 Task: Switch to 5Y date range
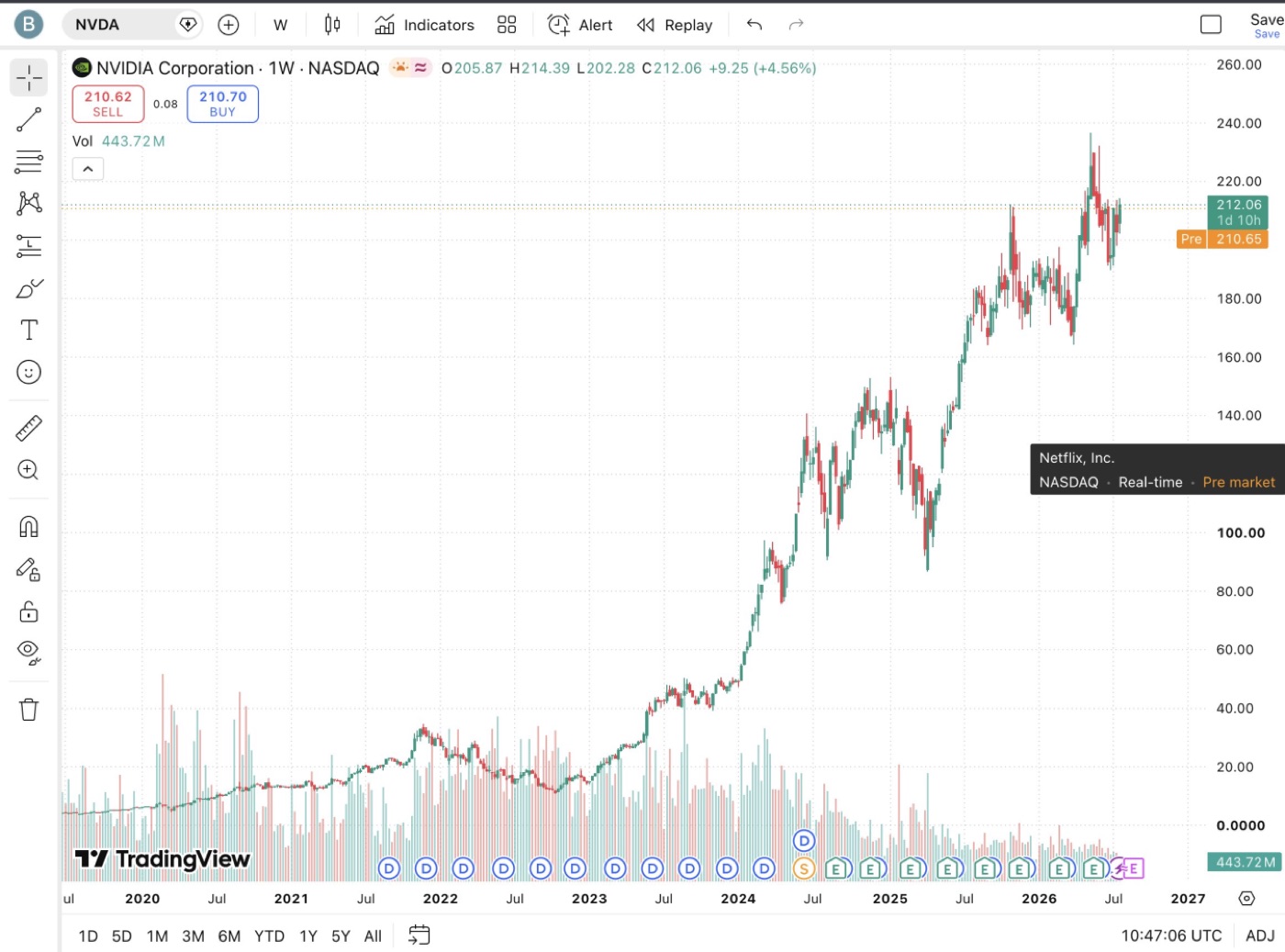pyautogui.click(x=341, y=936)
